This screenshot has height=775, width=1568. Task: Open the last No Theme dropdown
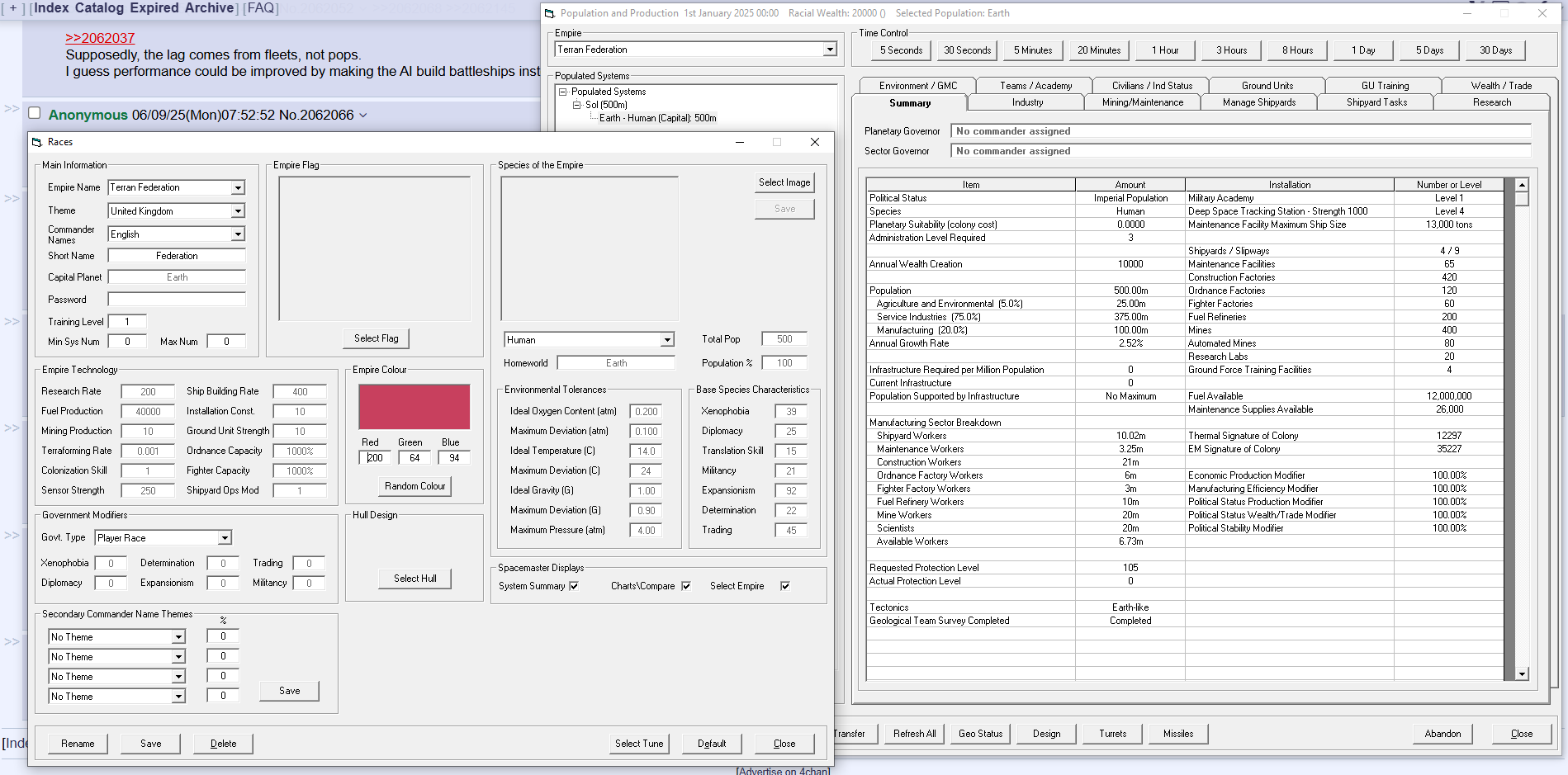pyautogui.click(x=178, y=697)
